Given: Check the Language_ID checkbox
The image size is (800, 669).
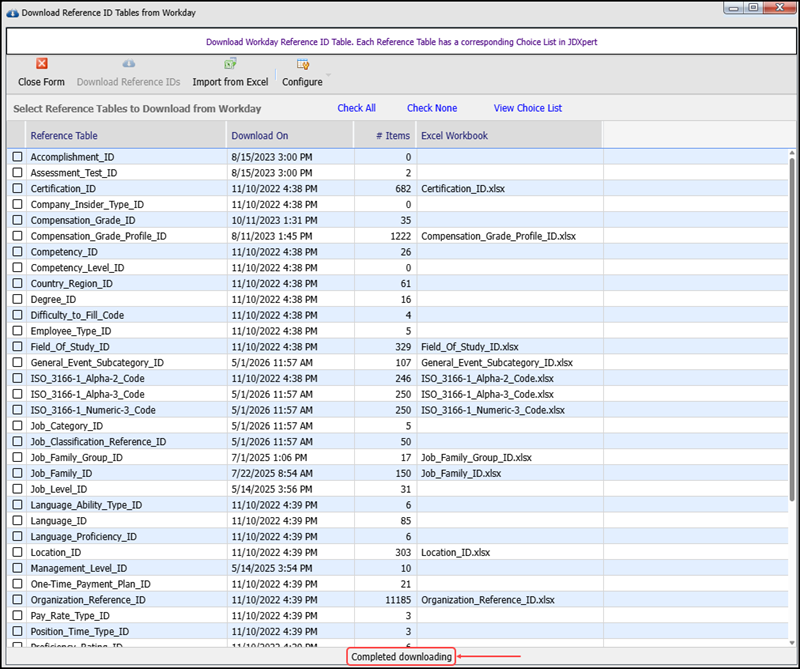Looking at the screenshot, I should pyautogui.click(x=17, y=521).
